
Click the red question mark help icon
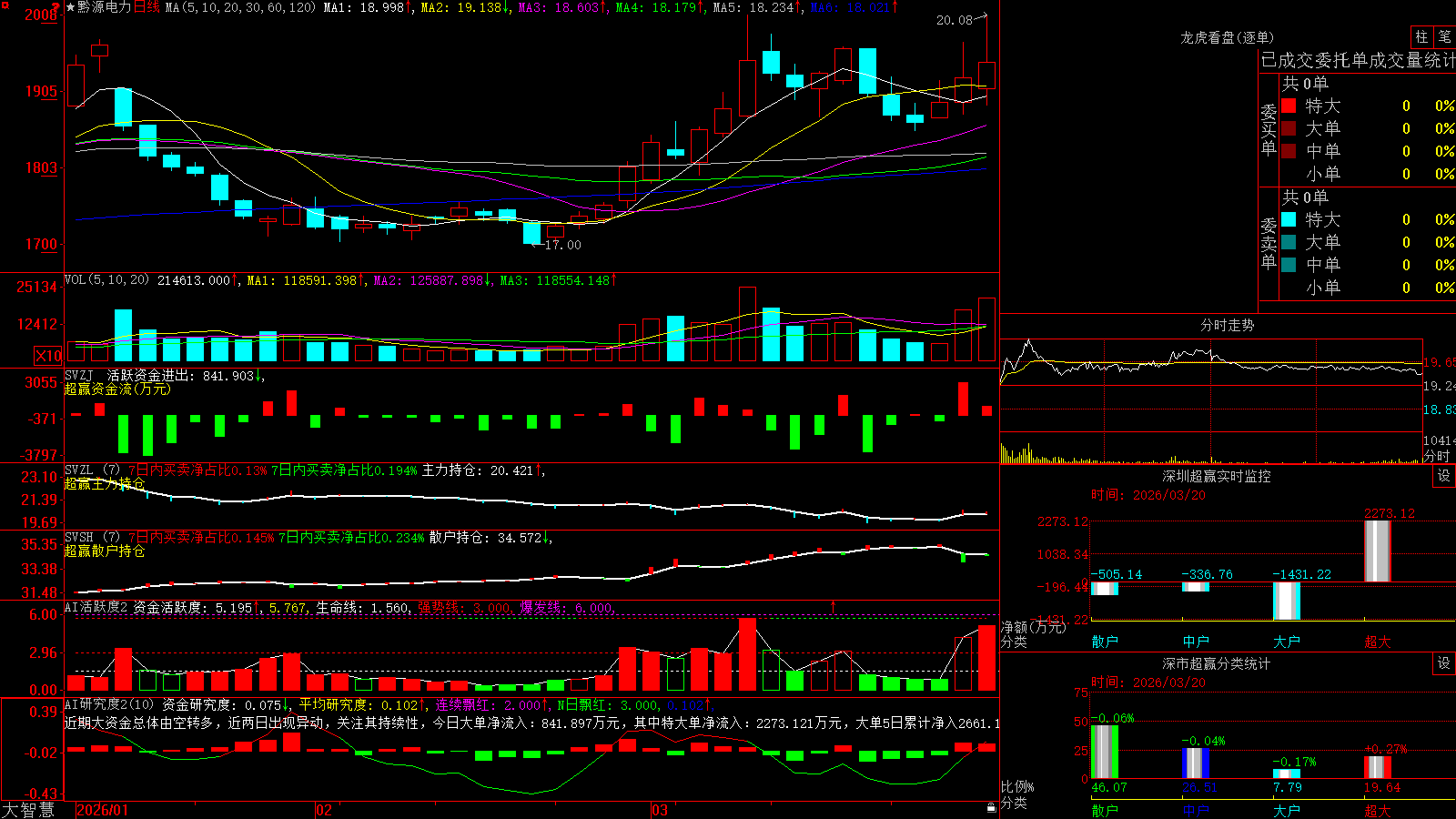click(x=56, y=7)
